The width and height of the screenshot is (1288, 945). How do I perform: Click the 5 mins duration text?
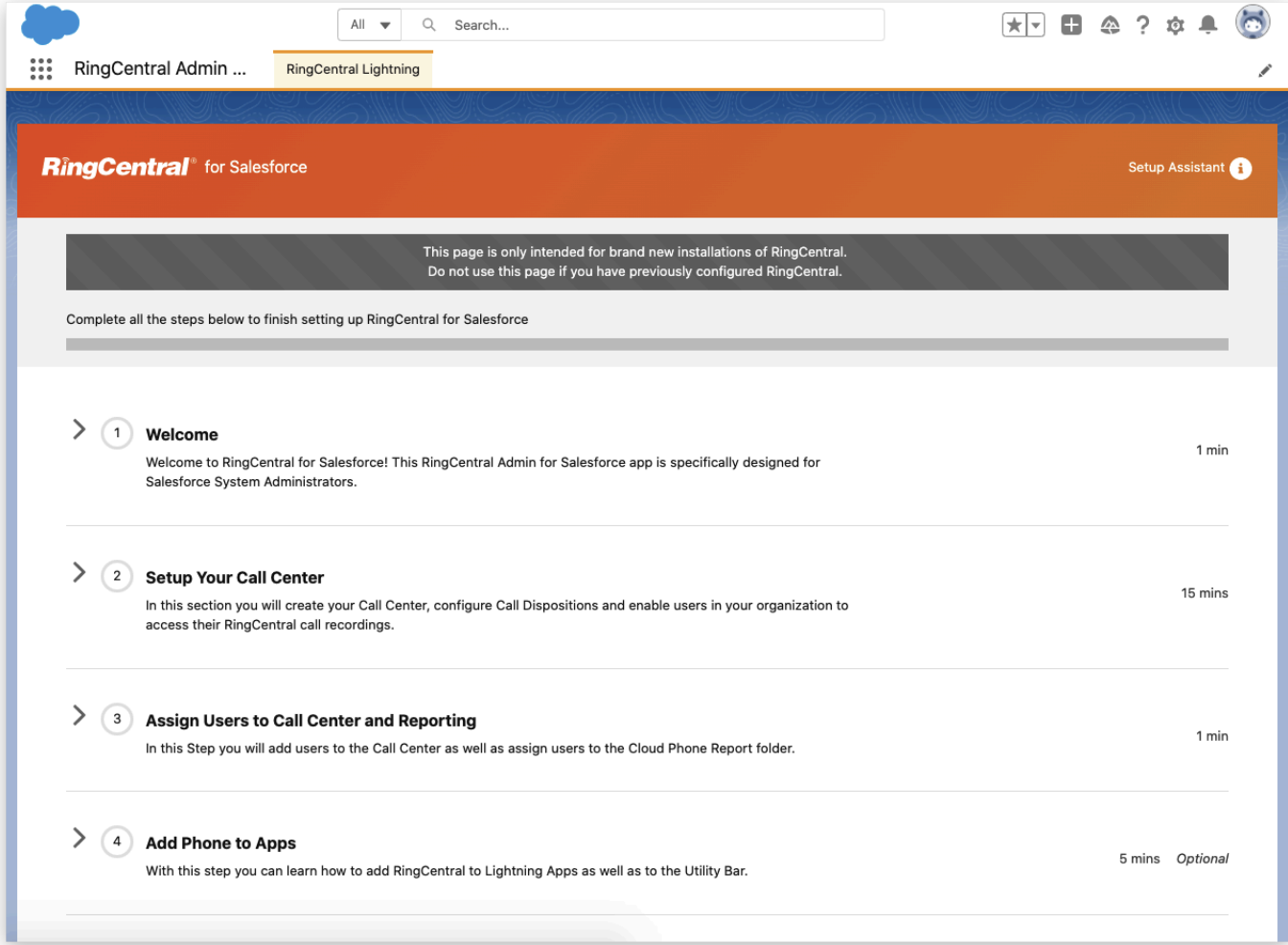coord(1139,859)
